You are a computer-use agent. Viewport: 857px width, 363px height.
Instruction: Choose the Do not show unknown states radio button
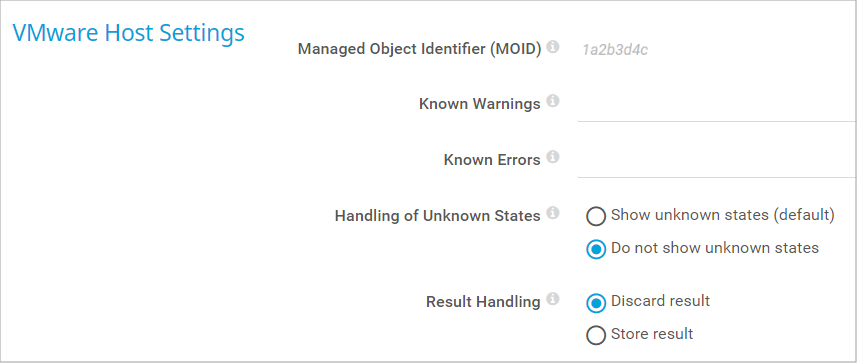pos(596,249)
